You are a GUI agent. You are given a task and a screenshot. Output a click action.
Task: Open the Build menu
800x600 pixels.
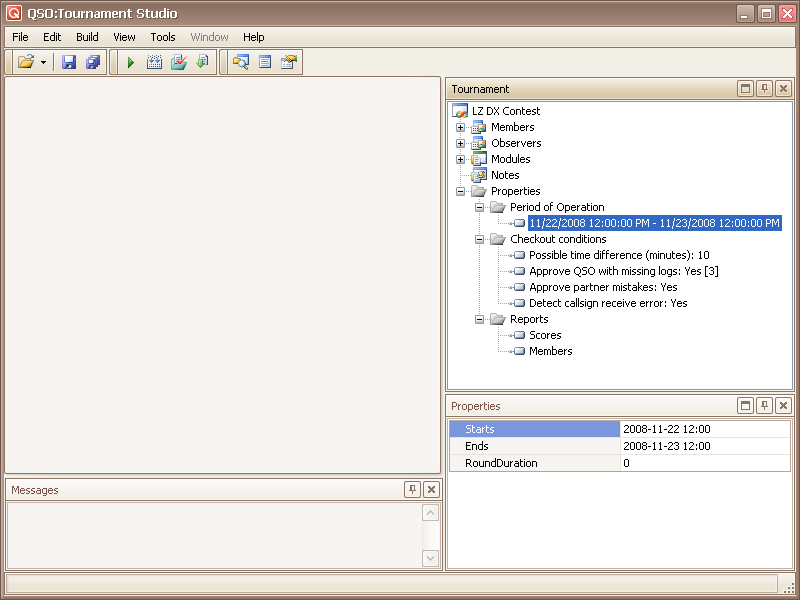coord(87,37)
